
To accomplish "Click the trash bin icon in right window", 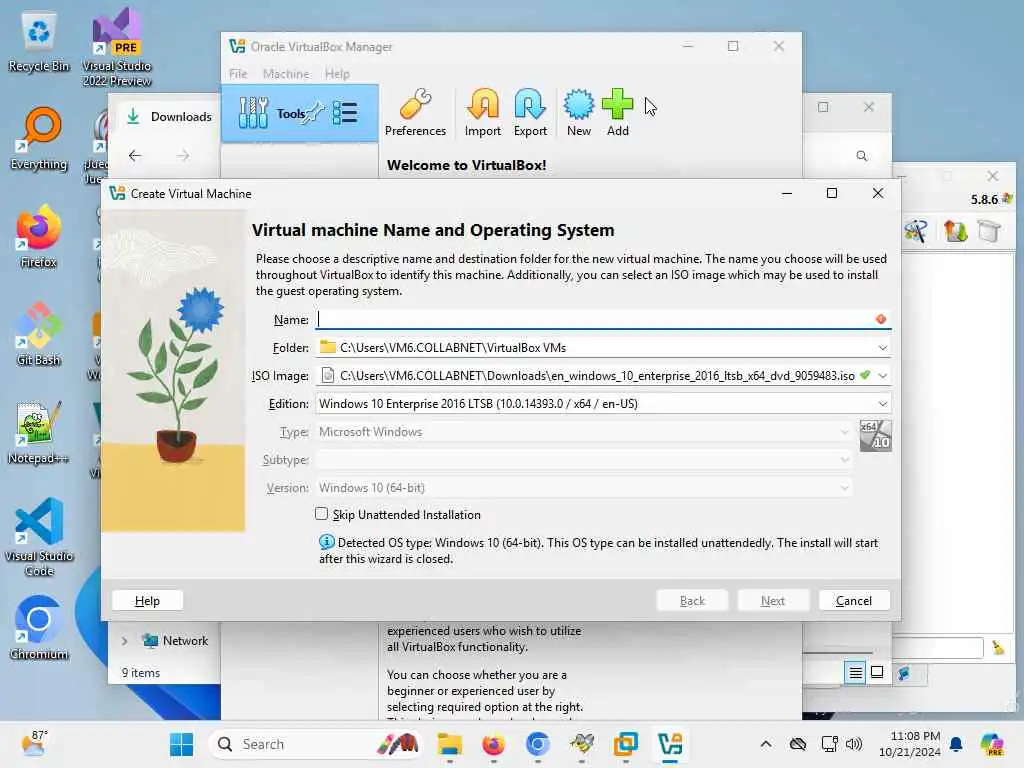I will click(989, 231).
